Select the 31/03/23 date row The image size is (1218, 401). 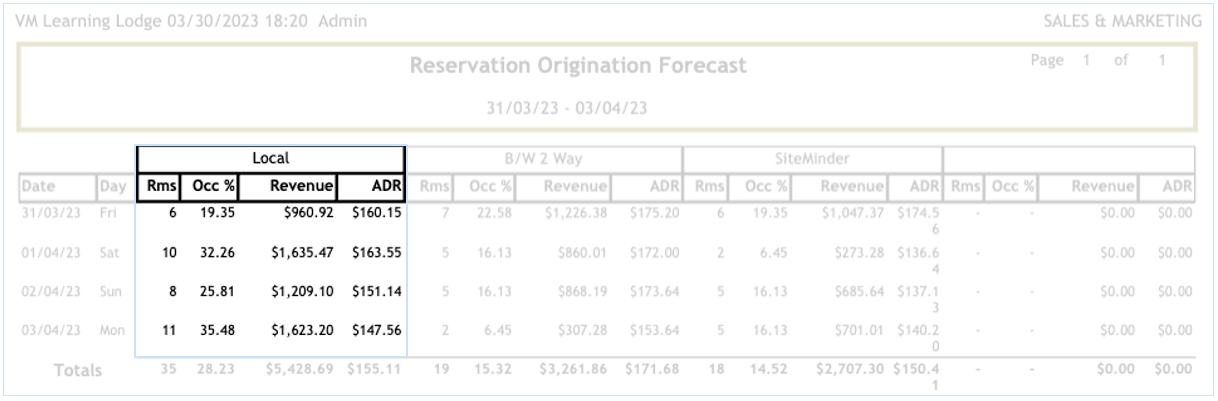click(42, 212)
